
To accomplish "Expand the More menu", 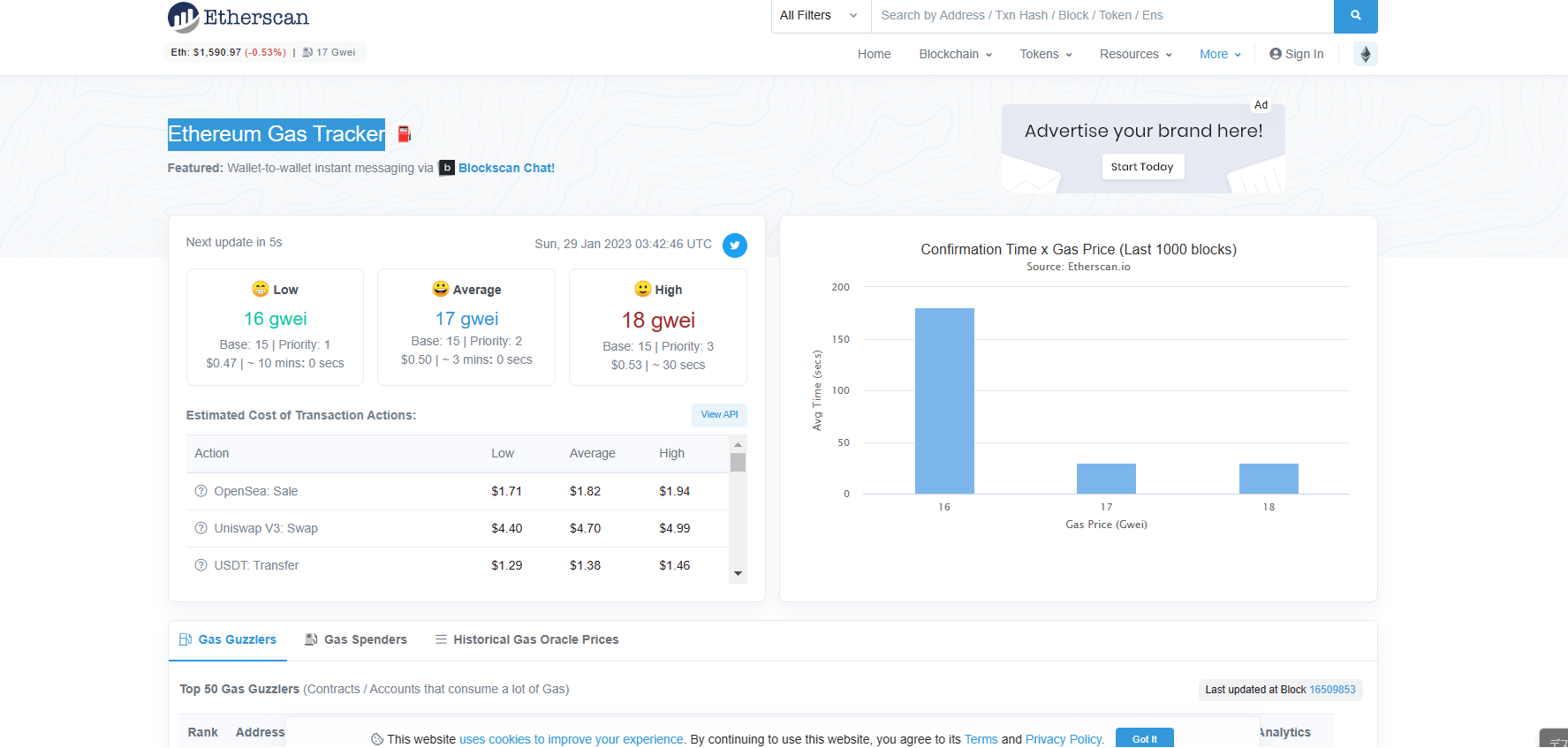I will 1220,54.
